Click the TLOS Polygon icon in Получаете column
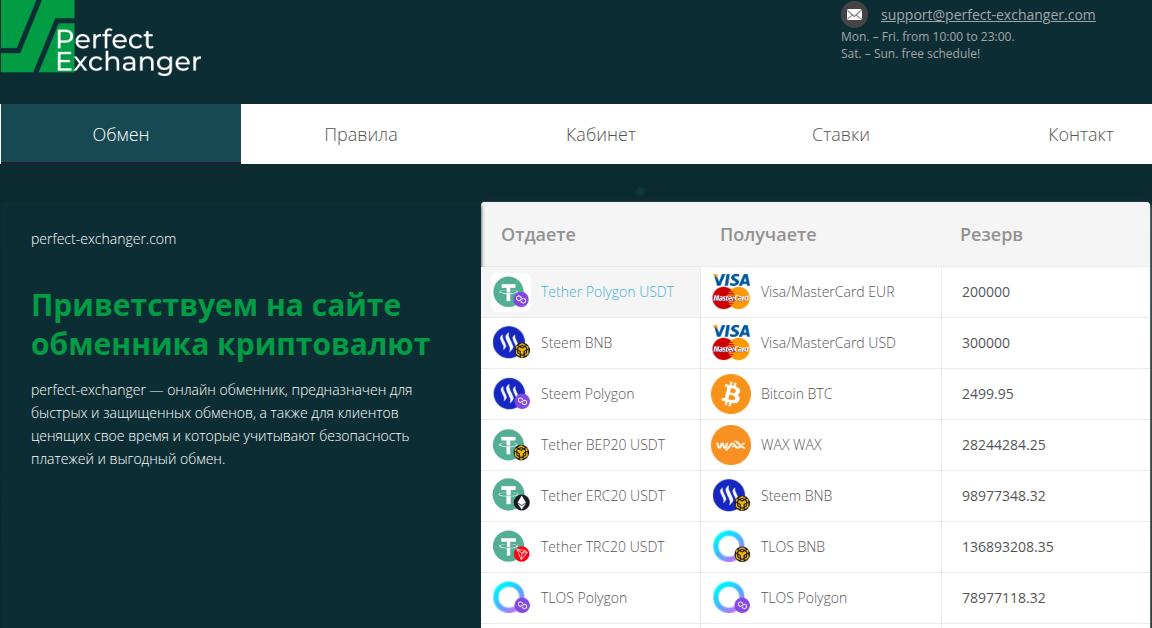The image size is (1152, 628). pyautogui.click(x=731, y=598)
